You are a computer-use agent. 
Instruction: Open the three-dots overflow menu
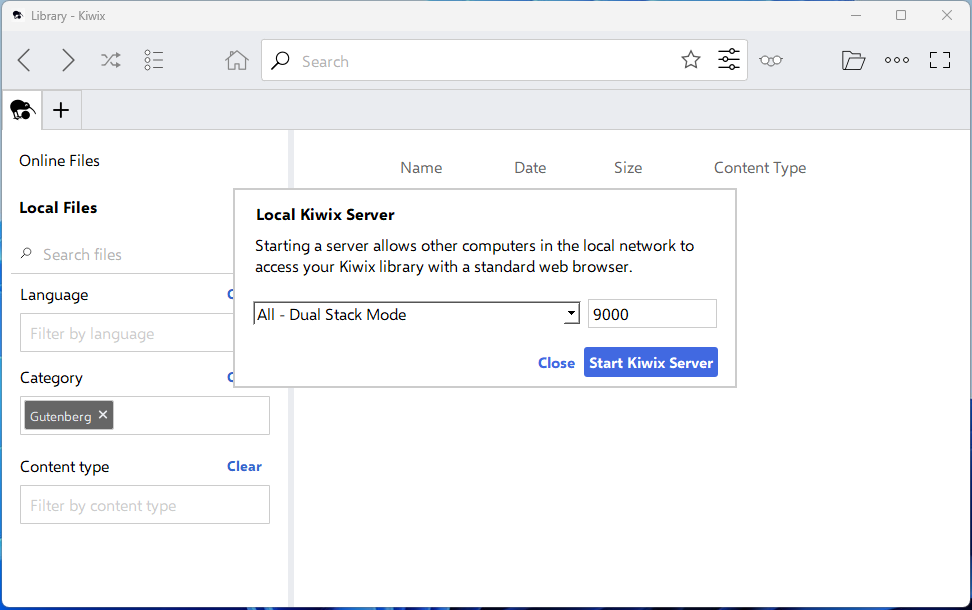coord(897,60)
